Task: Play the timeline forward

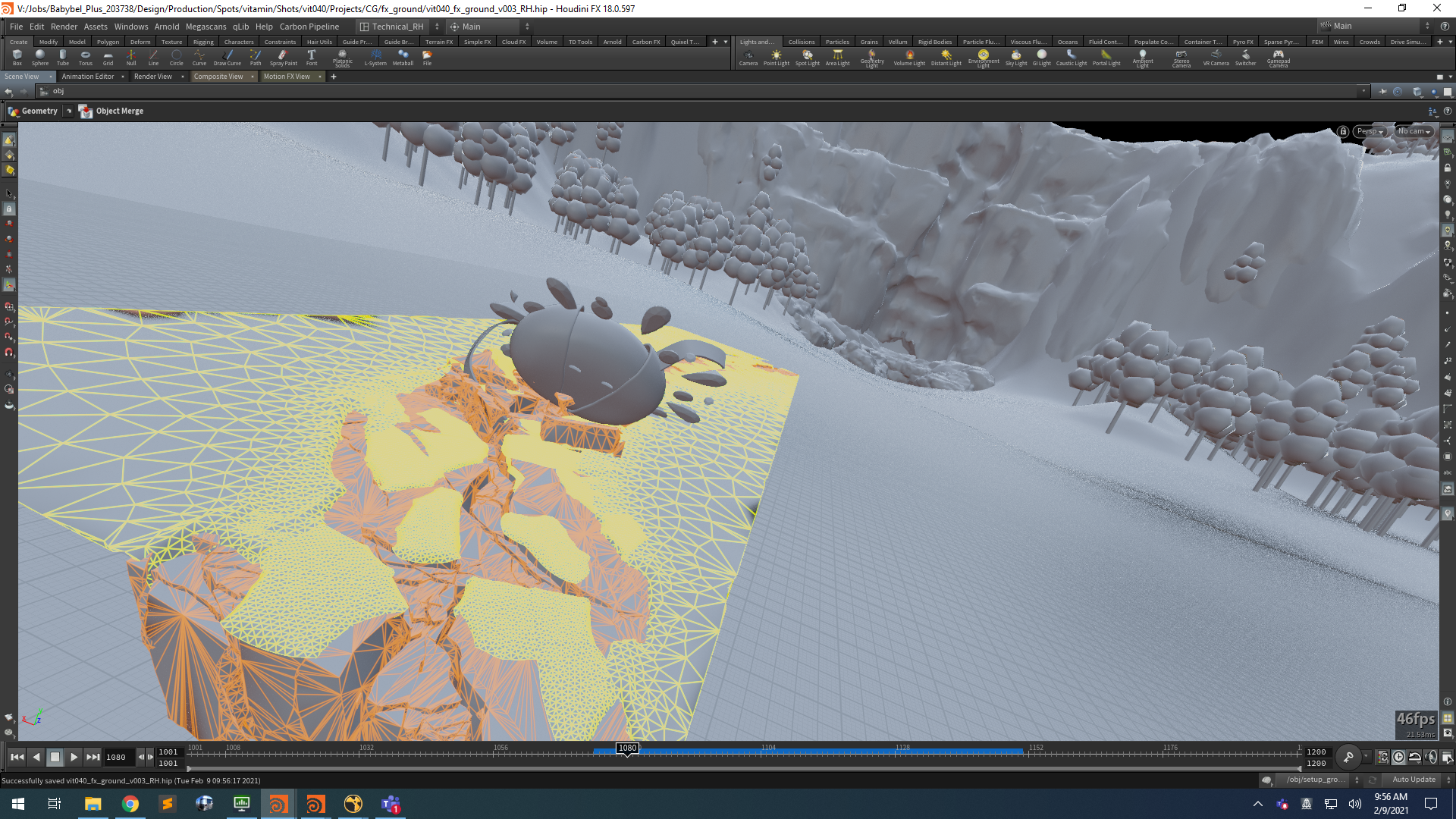Action: point(74,757)
